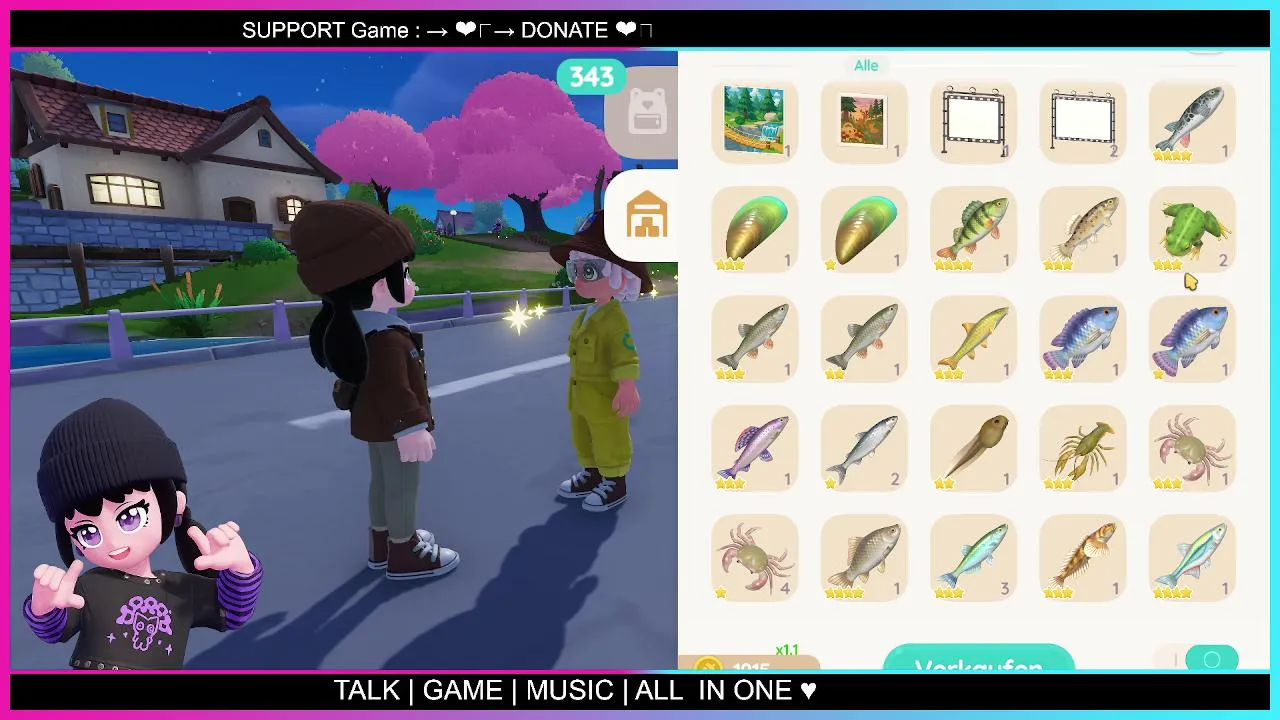Select the autumn forest painting item

pos(864,121)
